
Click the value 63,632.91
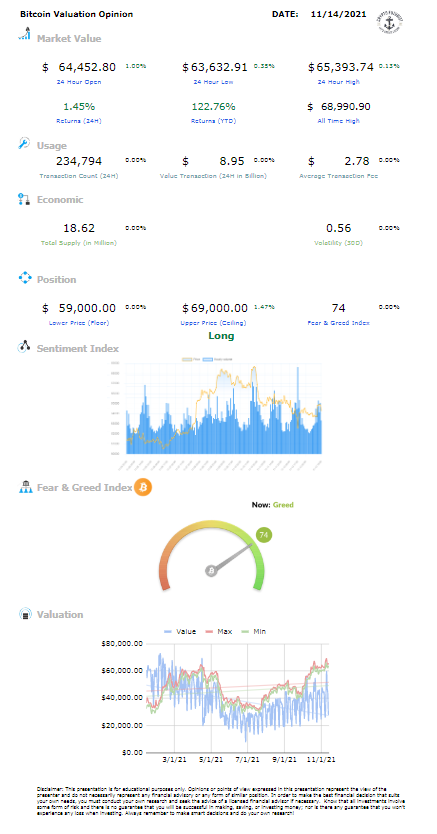pyautogui.click(x=219, y=67)
